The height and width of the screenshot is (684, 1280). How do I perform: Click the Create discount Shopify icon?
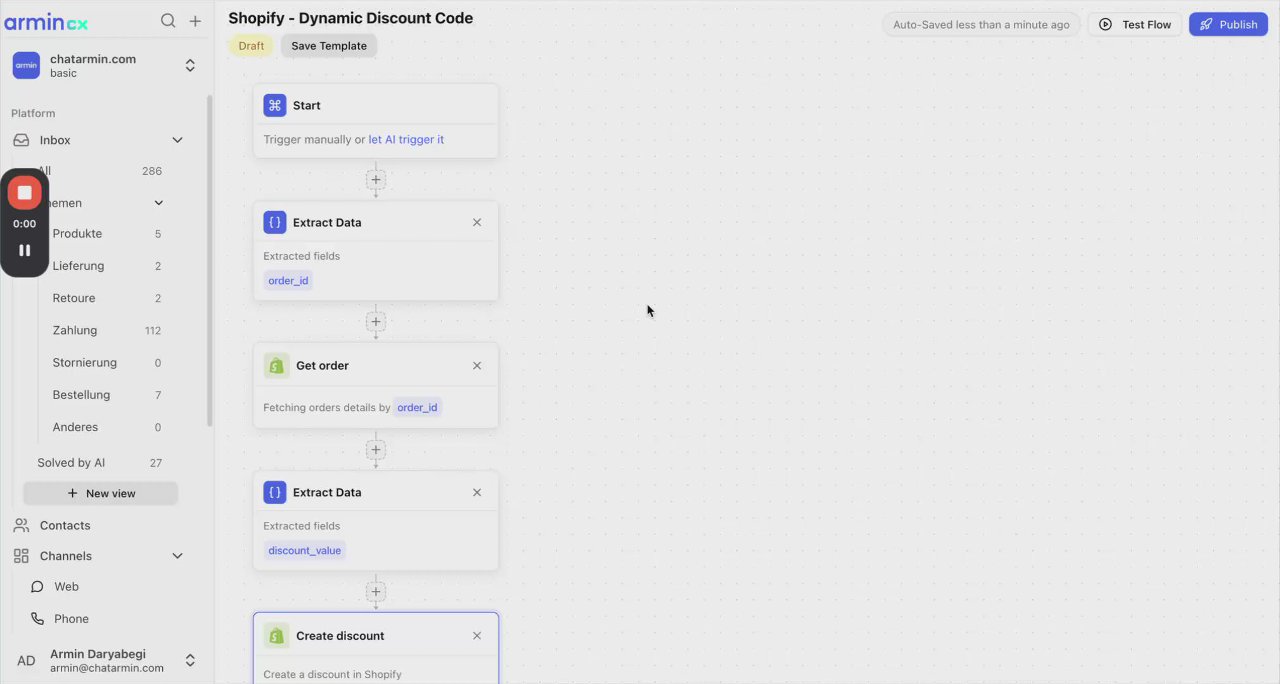point(276,635)
